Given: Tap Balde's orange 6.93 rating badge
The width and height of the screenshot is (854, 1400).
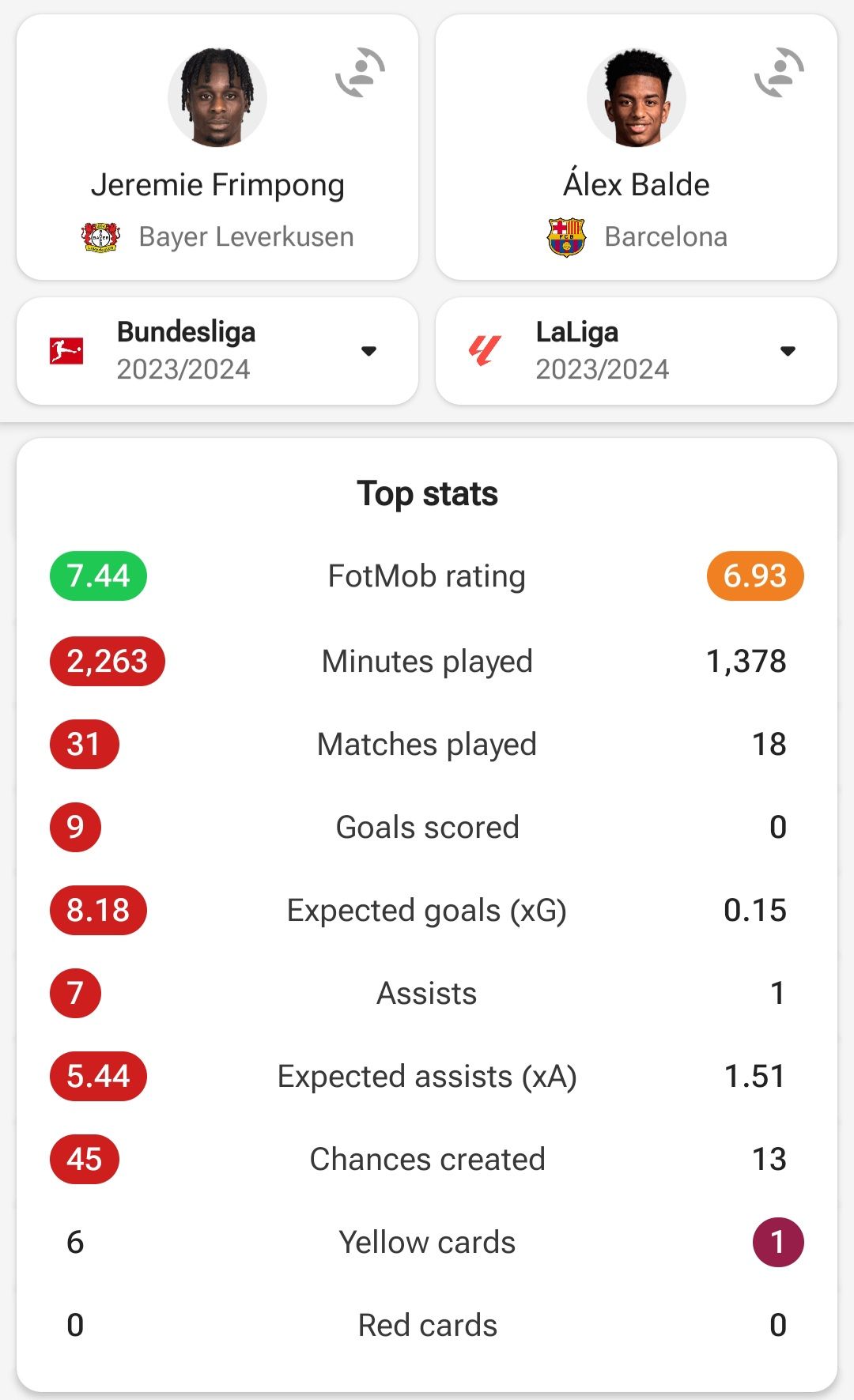Looking at the screenshot, I should click(755, 575).
